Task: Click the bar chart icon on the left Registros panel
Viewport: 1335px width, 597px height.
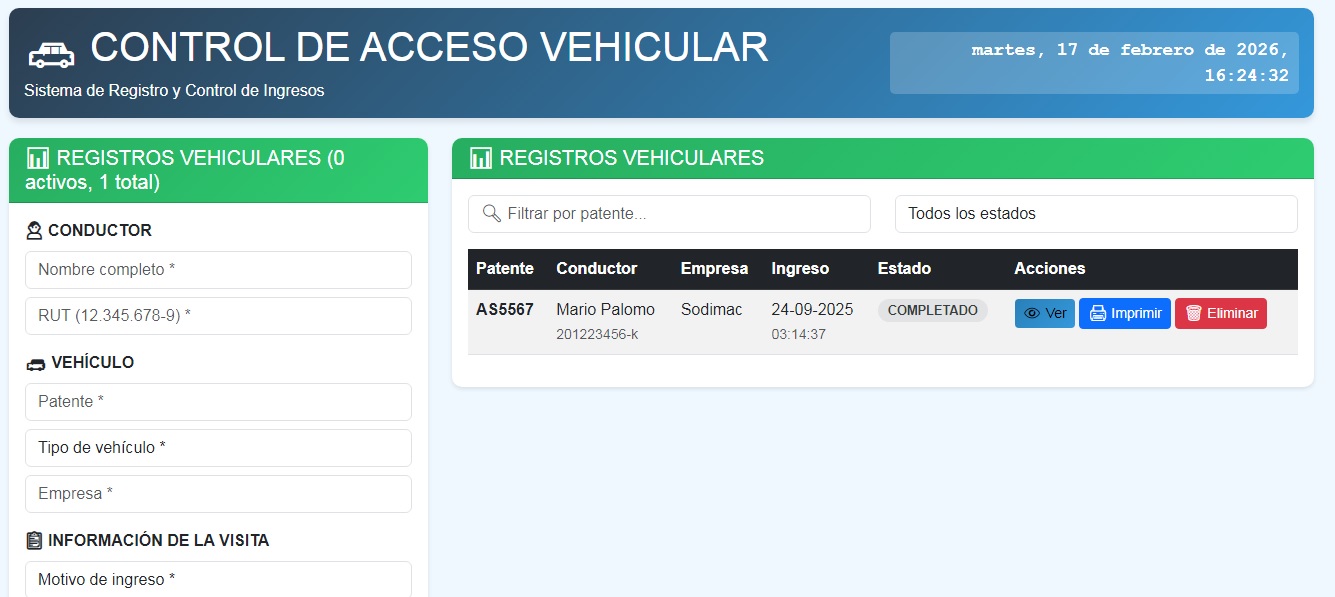Action: [38, 156]
